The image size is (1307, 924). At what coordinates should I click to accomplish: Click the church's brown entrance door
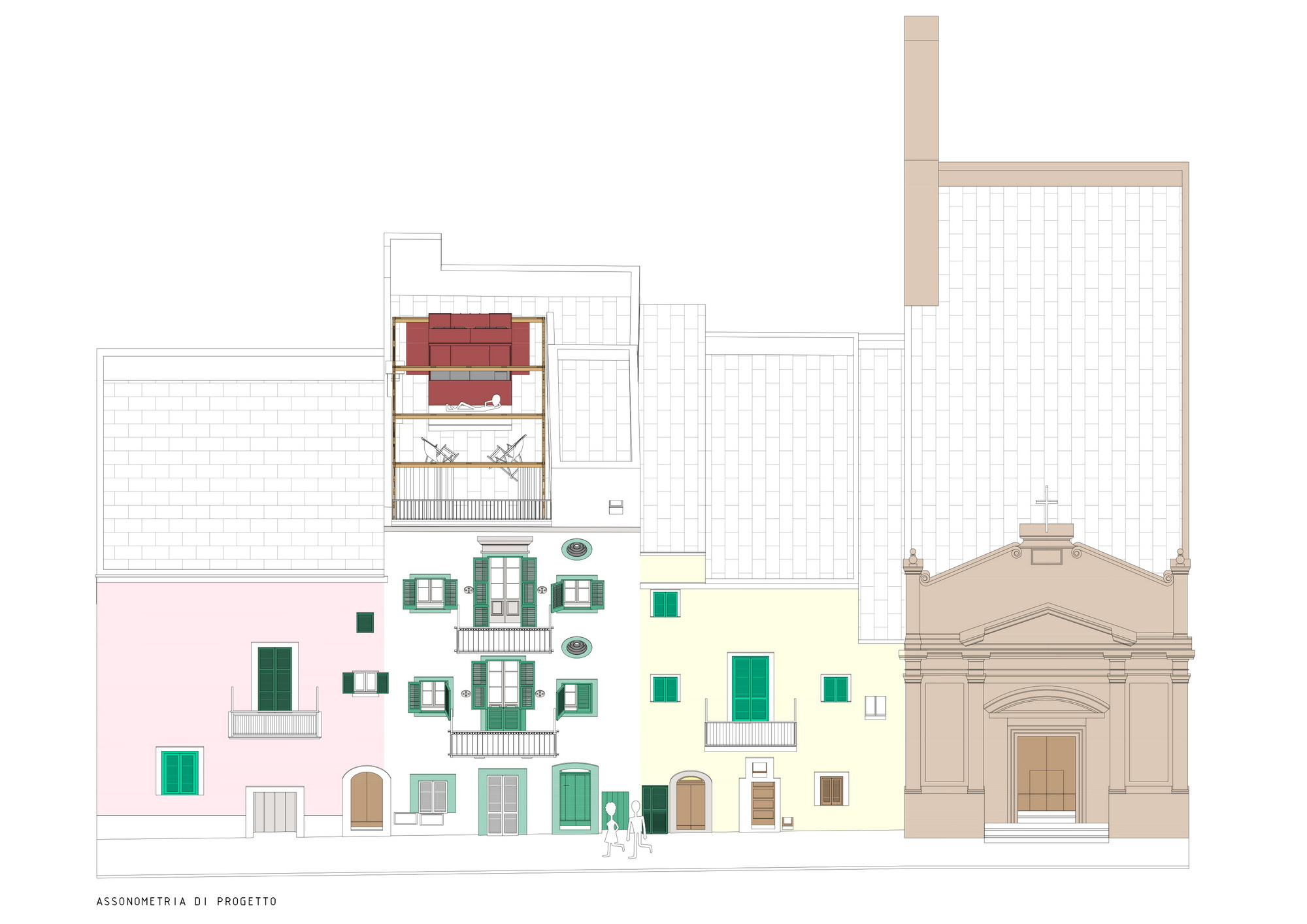click(1046, 773)
